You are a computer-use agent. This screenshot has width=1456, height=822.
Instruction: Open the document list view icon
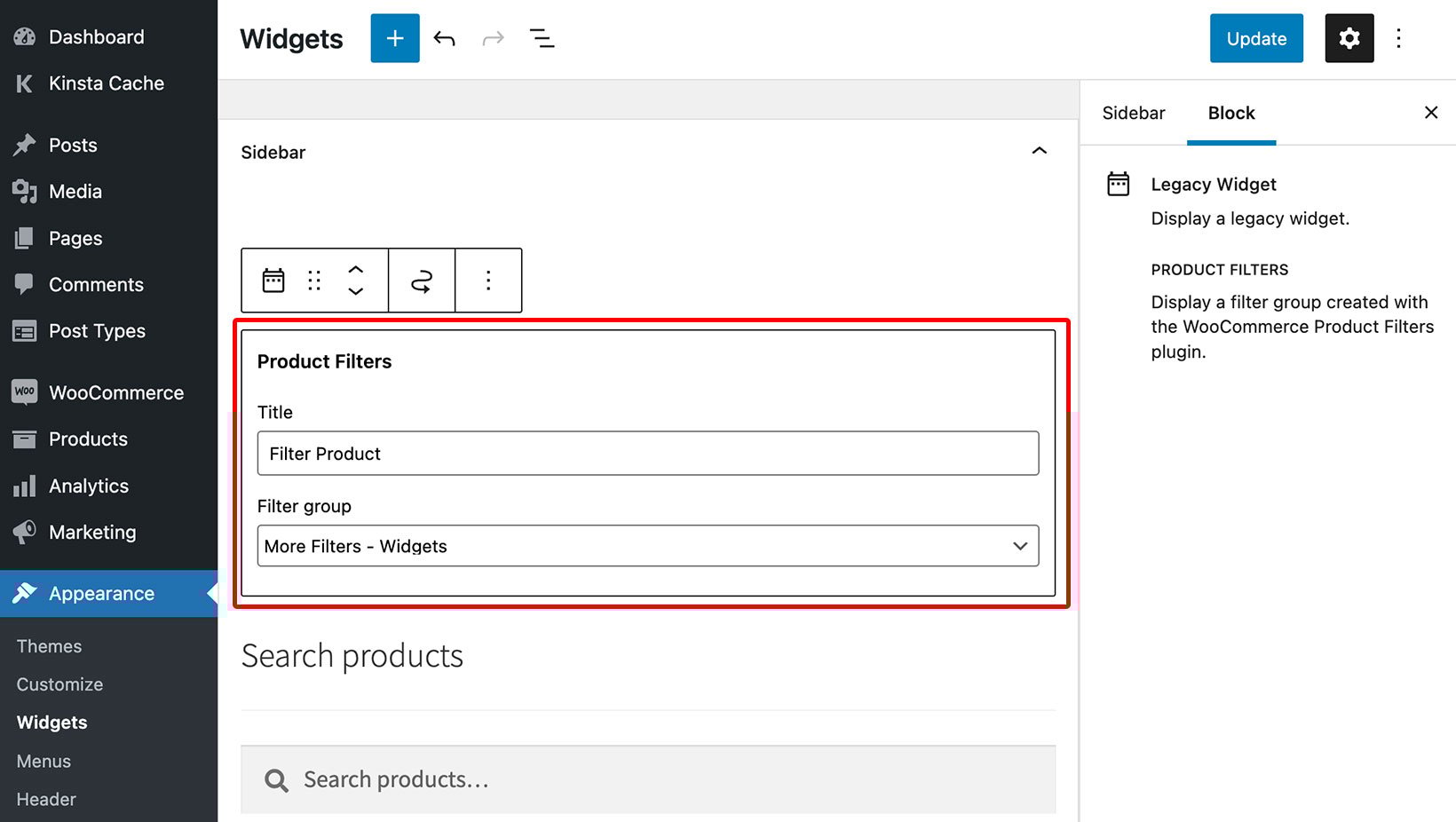[542, 38]
